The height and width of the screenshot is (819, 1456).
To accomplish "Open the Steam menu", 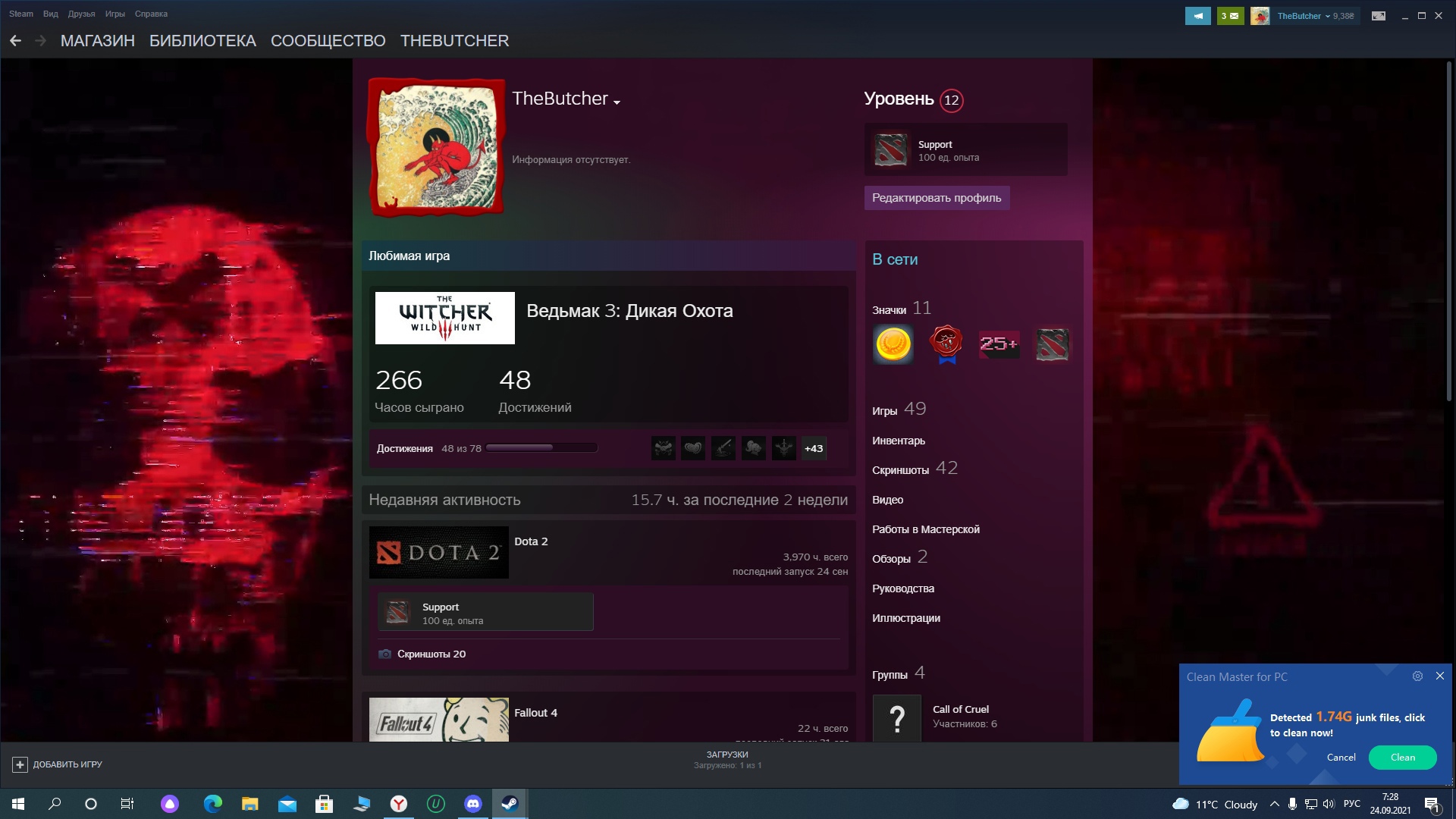I will tap(20, 14).
